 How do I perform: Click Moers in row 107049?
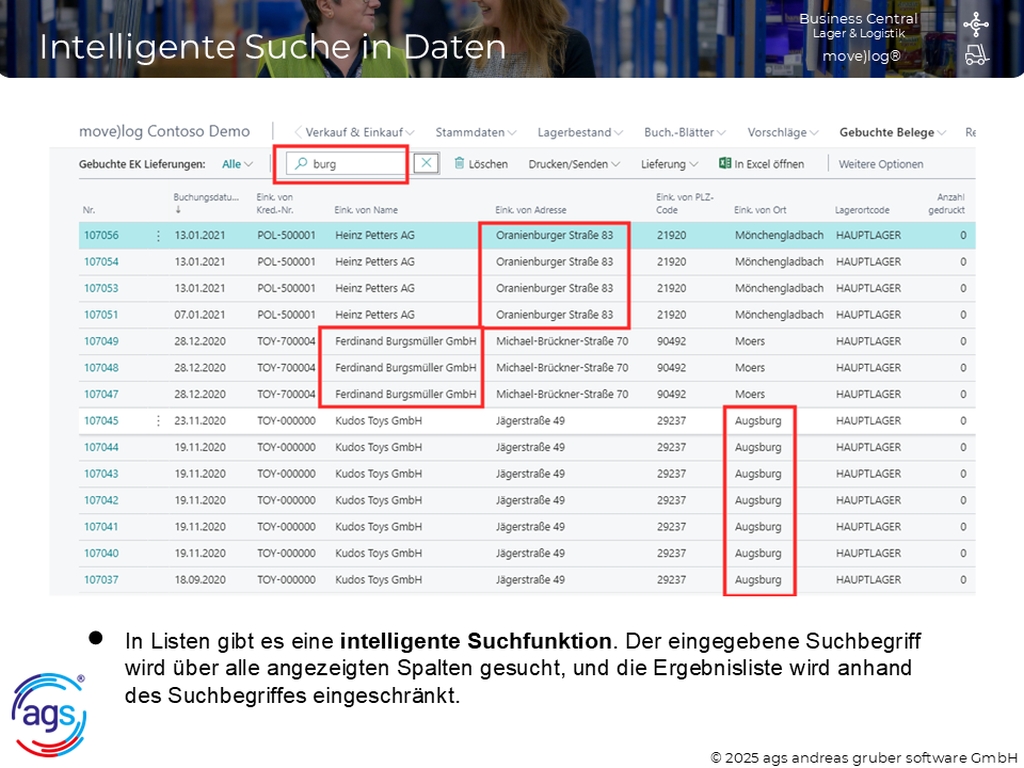click(x=750, y=342)
